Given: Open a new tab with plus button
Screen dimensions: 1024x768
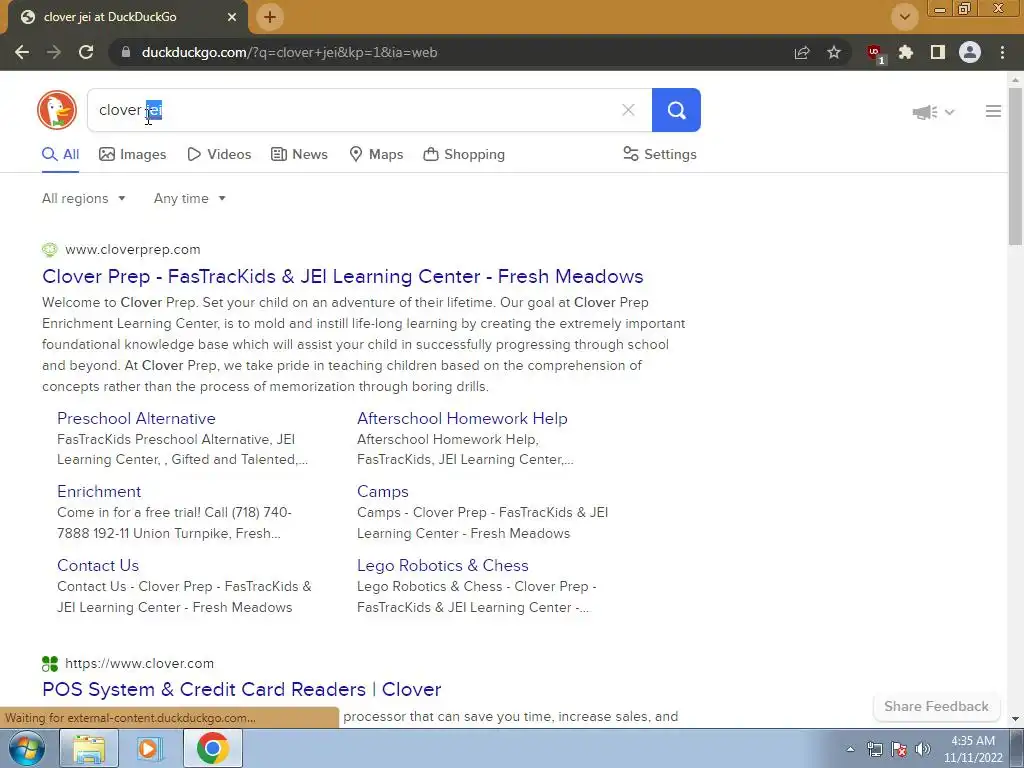Looking at the screenshot, I should pyautogui.click(x=270, y=17).
